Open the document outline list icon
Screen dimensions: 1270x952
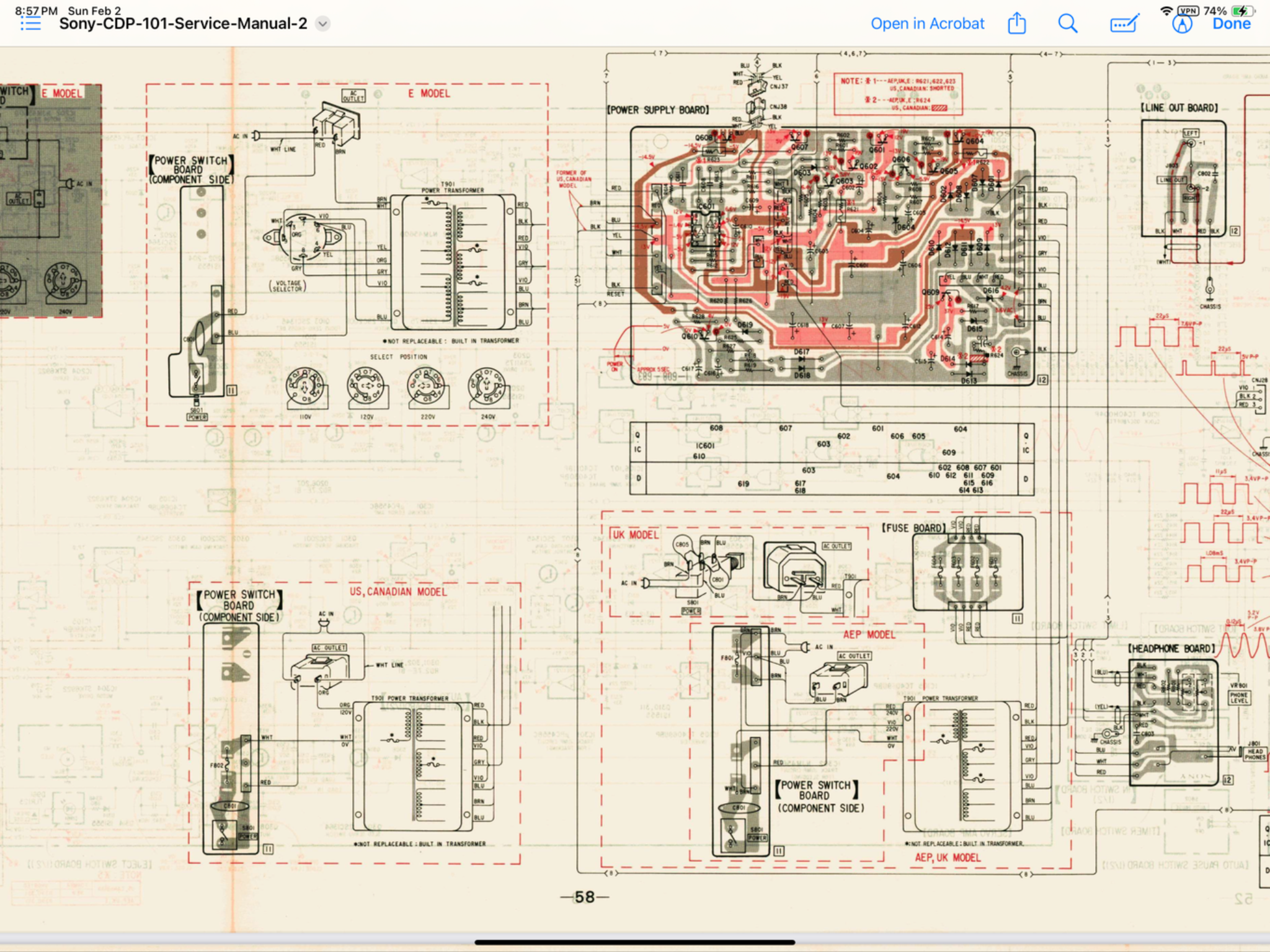tap(30, 24)
